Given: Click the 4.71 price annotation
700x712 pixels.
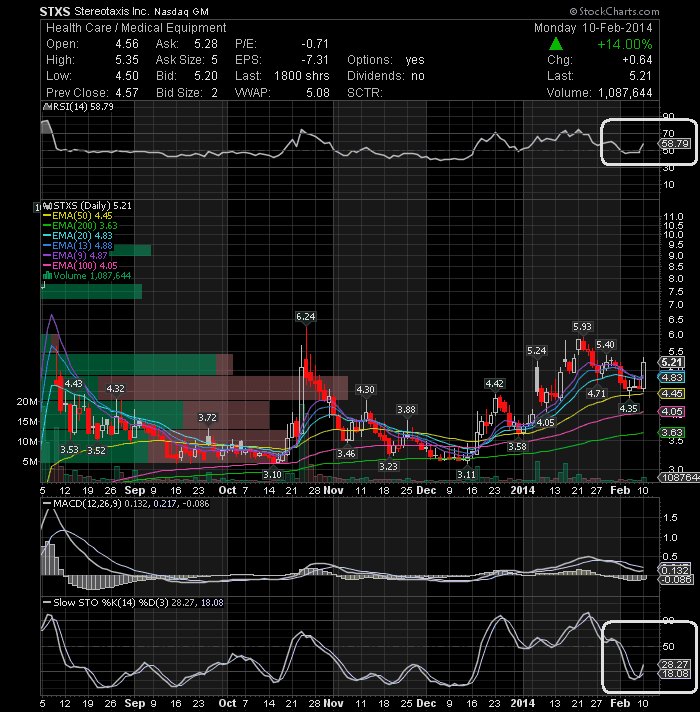Looking at the screenshot, I should (596, 393).
